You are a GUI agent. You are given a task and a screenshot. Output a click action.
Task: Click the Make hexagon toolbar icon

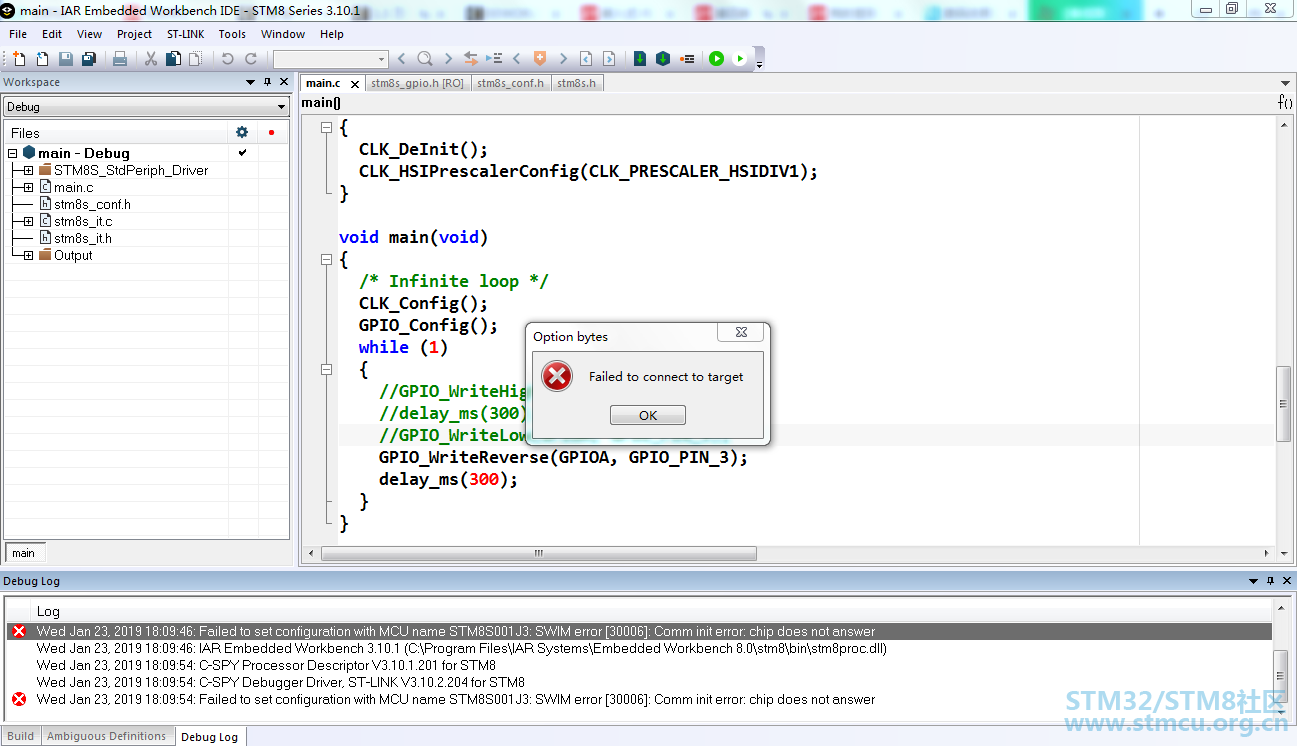663,59
